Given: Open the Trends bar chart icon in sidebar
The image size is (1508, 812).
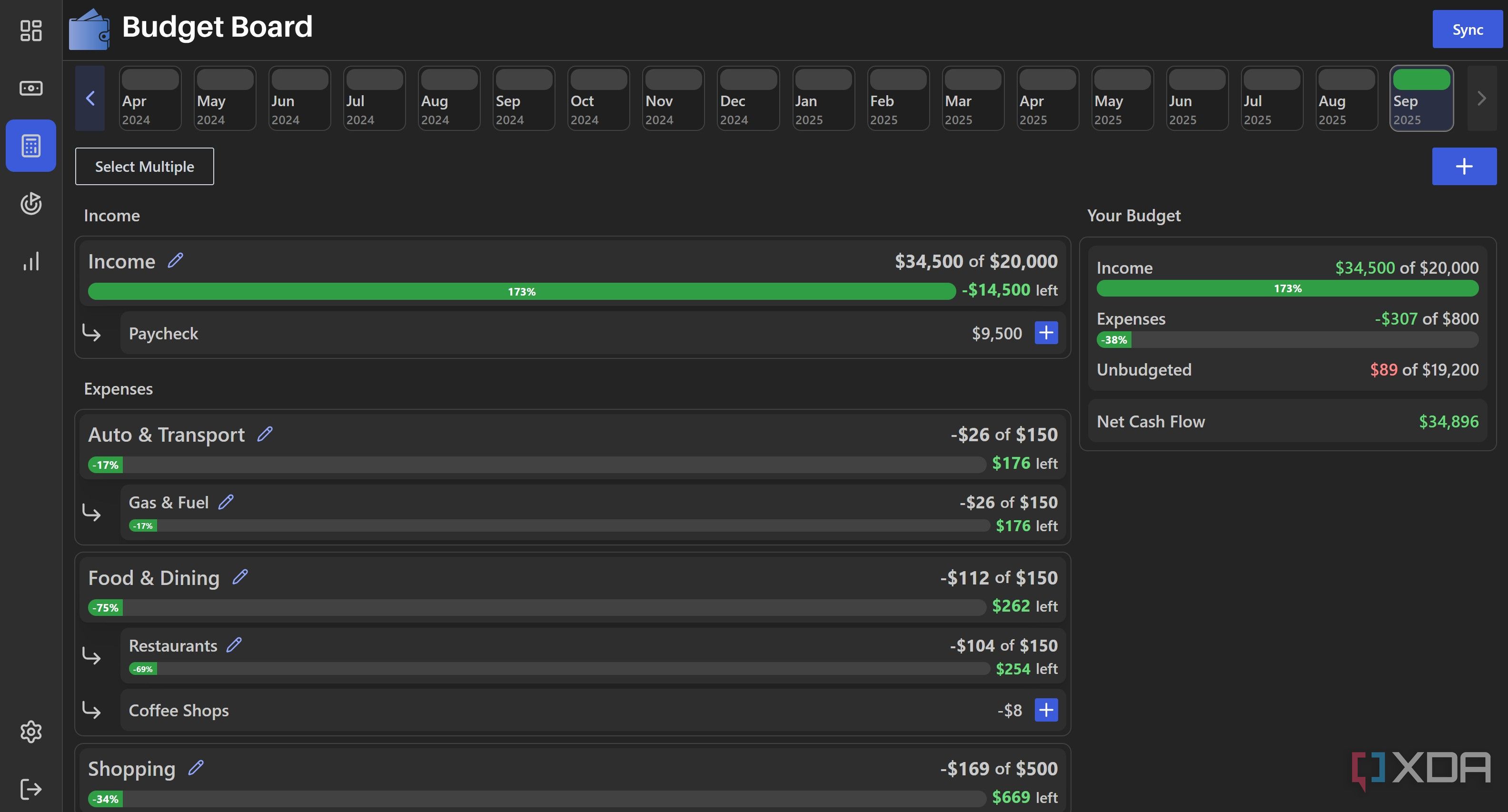Looking at the screenshot, I should pyautogui.click(x=31, y=260).
